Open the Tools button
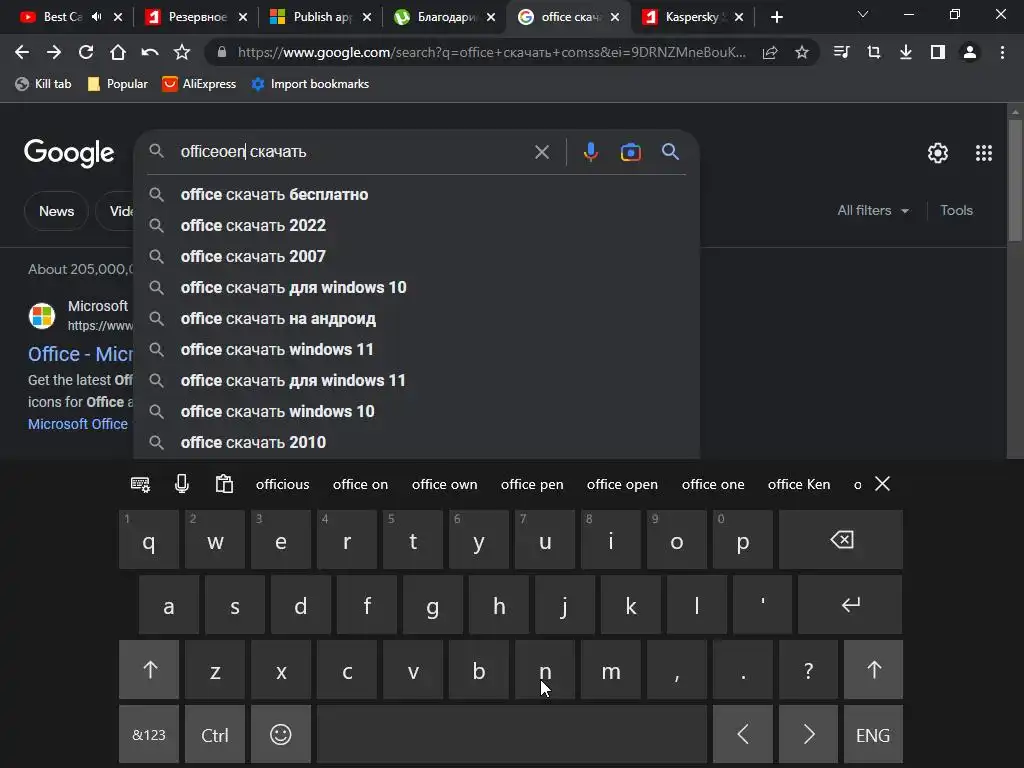 (x=956, y=210)
